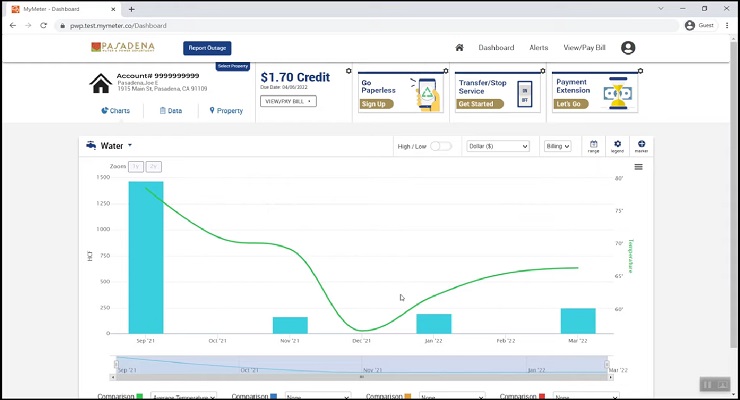This screenshot has width=740, height=400.
Task: Reload the page with browser refresh icon
Action: 44,25
